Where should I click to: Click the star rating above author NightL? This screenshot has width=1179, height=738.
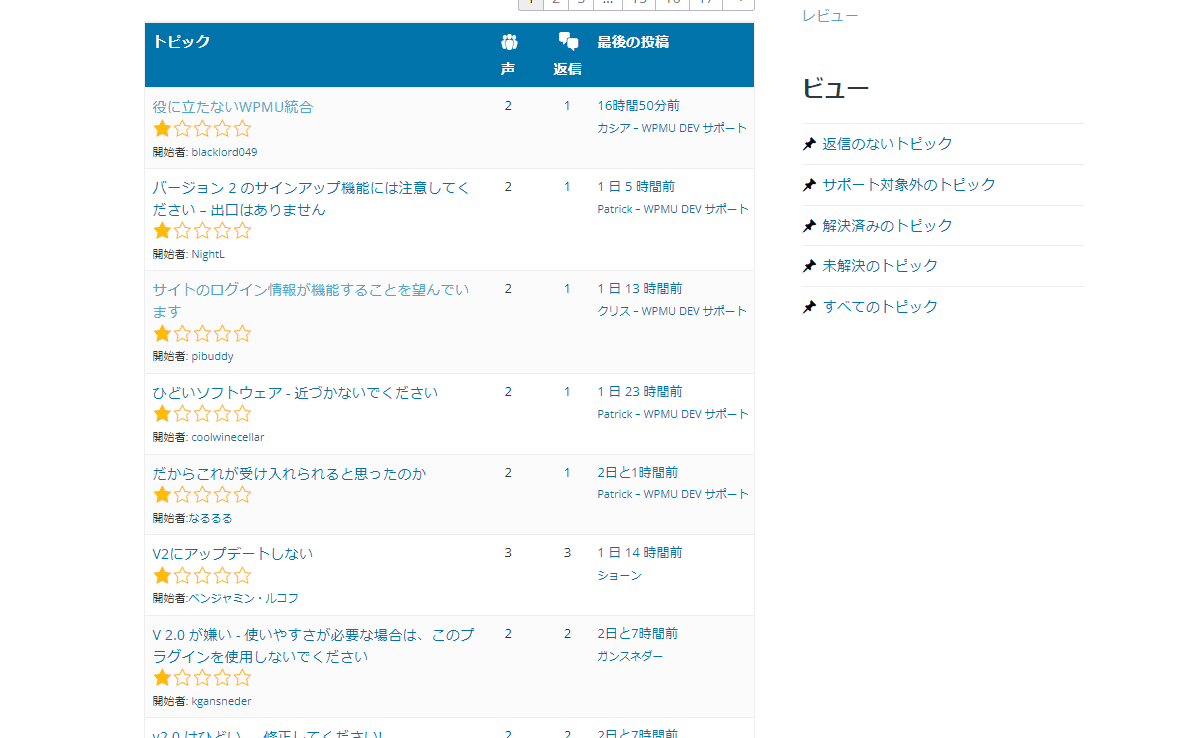click(x=202, y=231)
